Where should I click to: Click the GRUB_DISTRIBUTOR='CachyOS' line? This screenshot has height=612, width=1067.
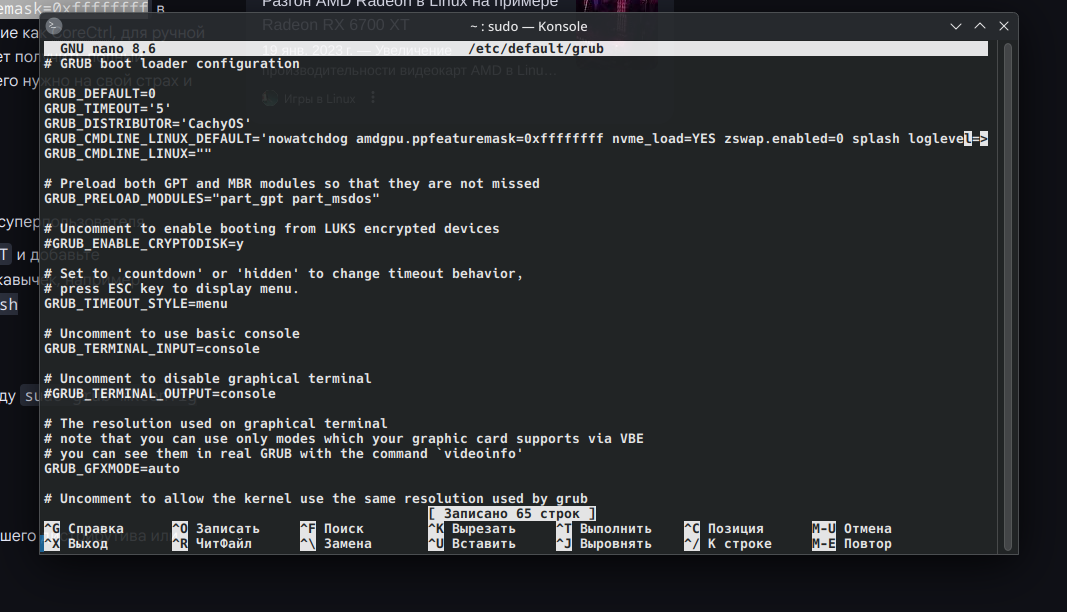[x=148, y=123]
